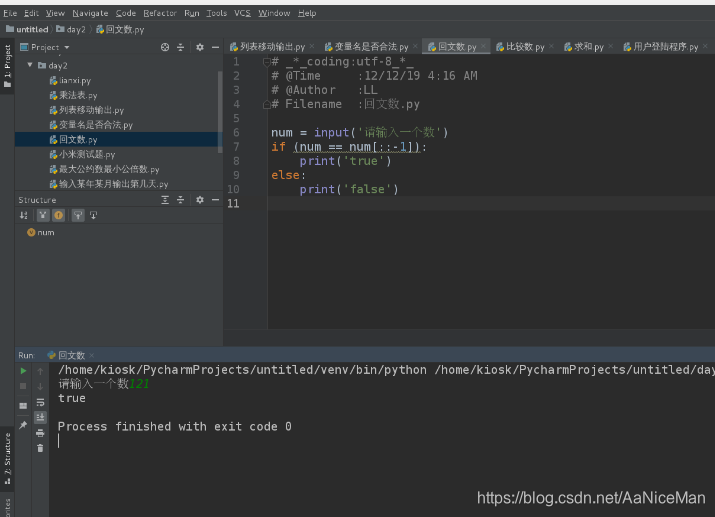Viewport: 715px width, 517px height.
Task: Open the View menu
Action: [x=55, y=13]
